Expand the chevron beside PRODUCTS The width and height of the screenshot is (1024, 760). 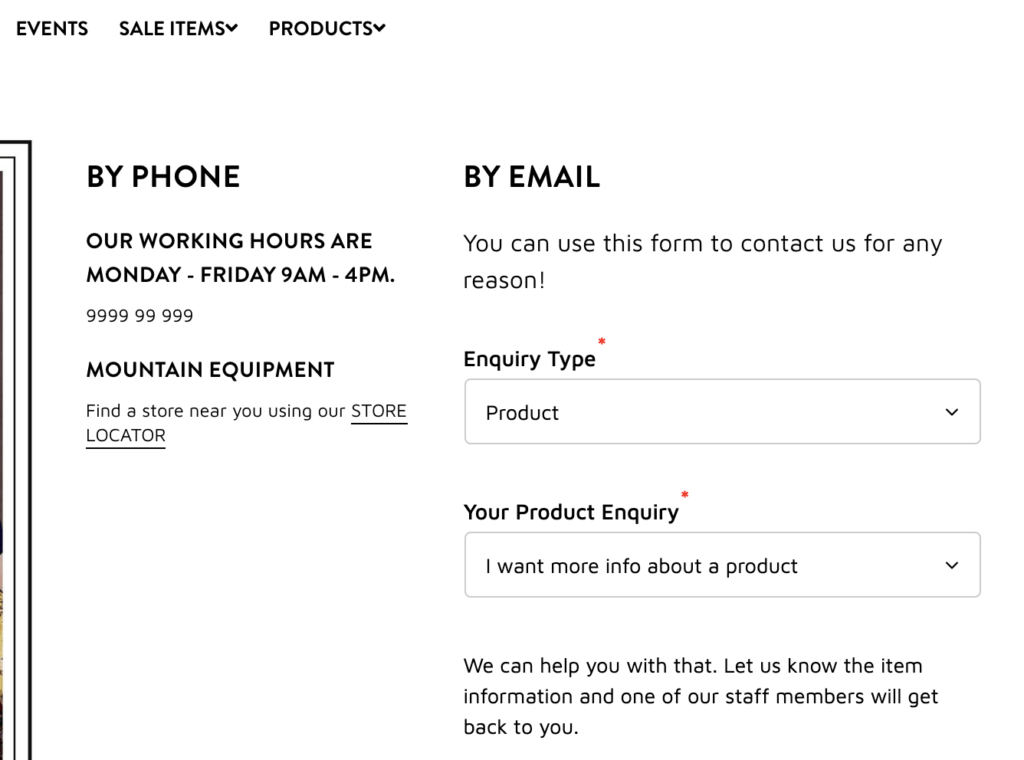pos(379,28)
